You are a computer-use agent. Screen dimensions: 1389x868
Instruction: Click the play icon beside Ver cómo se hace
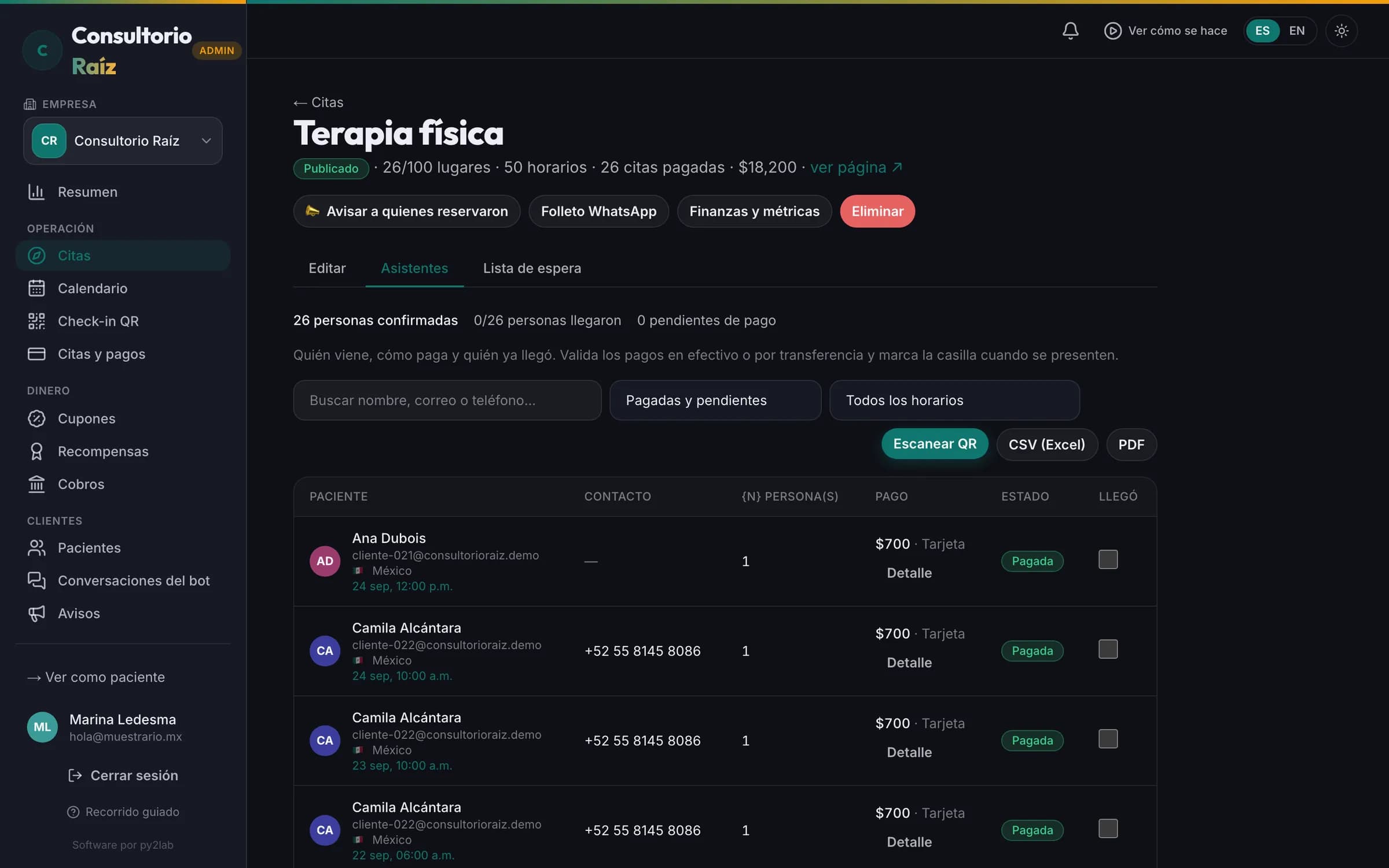pos(1112,31)
